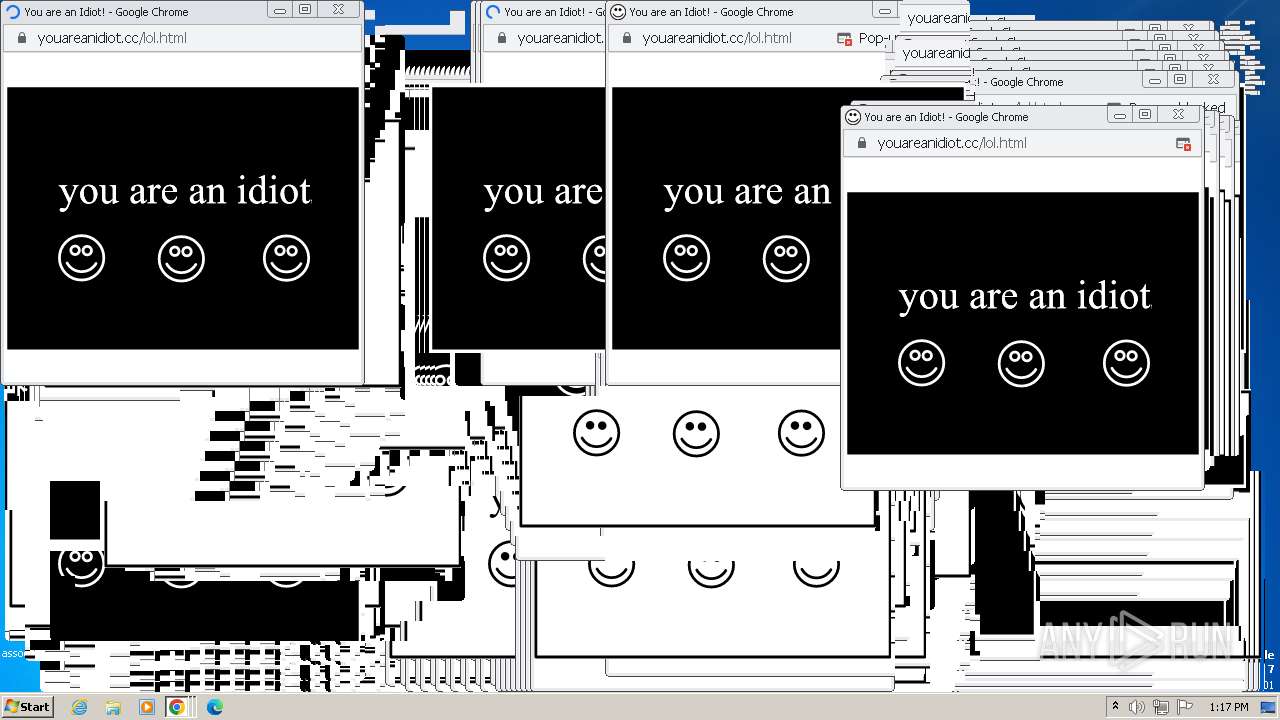The image size is (1280, 720).
Task: Select the URL in the front window's address bar
Action: click(952, 143)
